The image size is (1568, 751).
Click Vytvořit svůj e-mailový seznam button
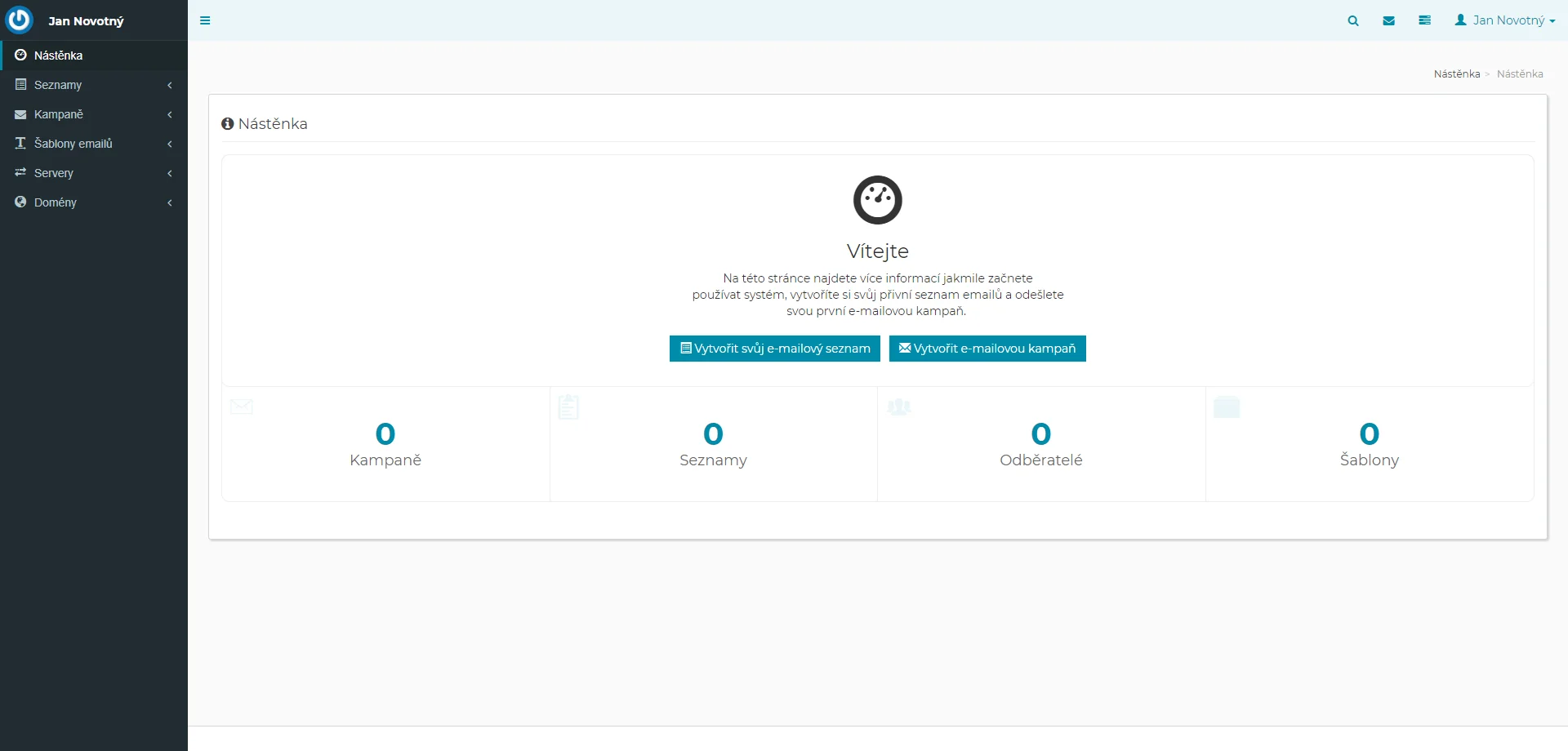pos(774,349)
